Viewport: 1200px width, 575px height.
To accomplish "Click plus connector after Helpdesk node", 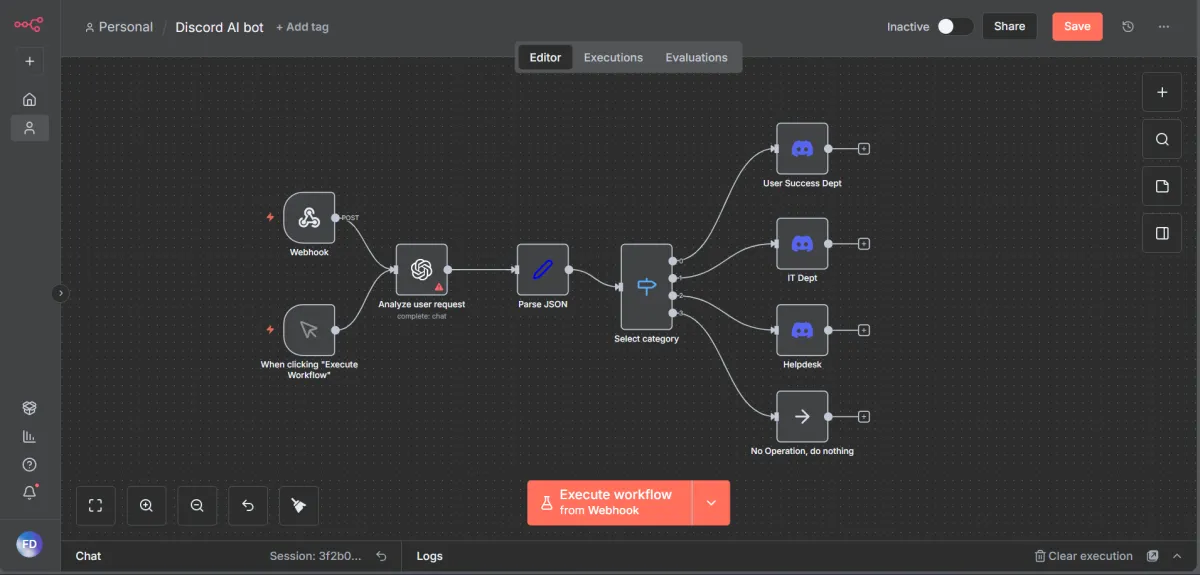I will click(x=864, y=330).
